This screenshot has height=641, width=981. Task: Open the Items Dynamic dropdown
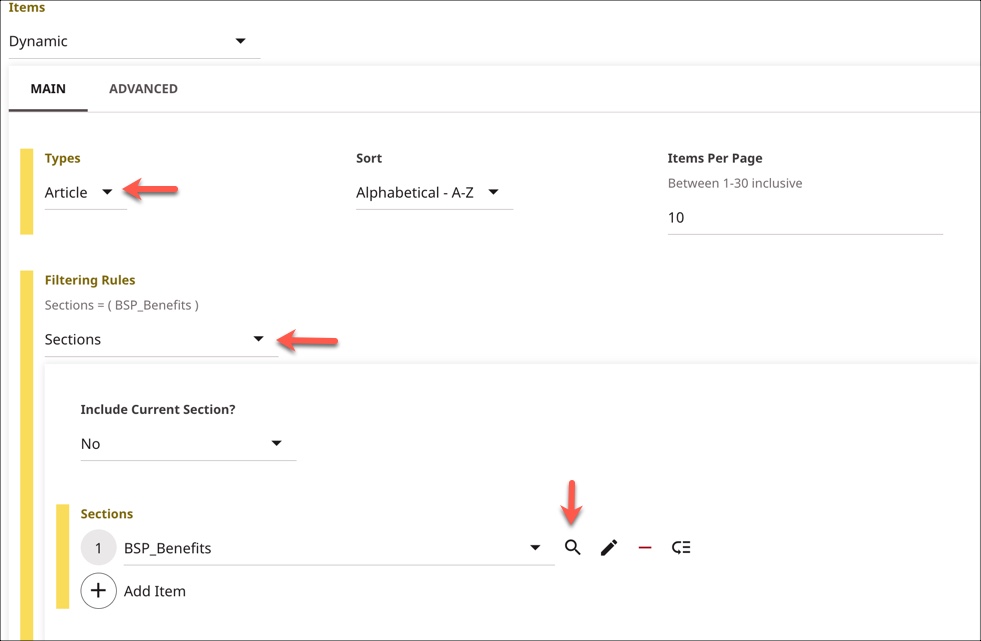[x=135, y=42]
